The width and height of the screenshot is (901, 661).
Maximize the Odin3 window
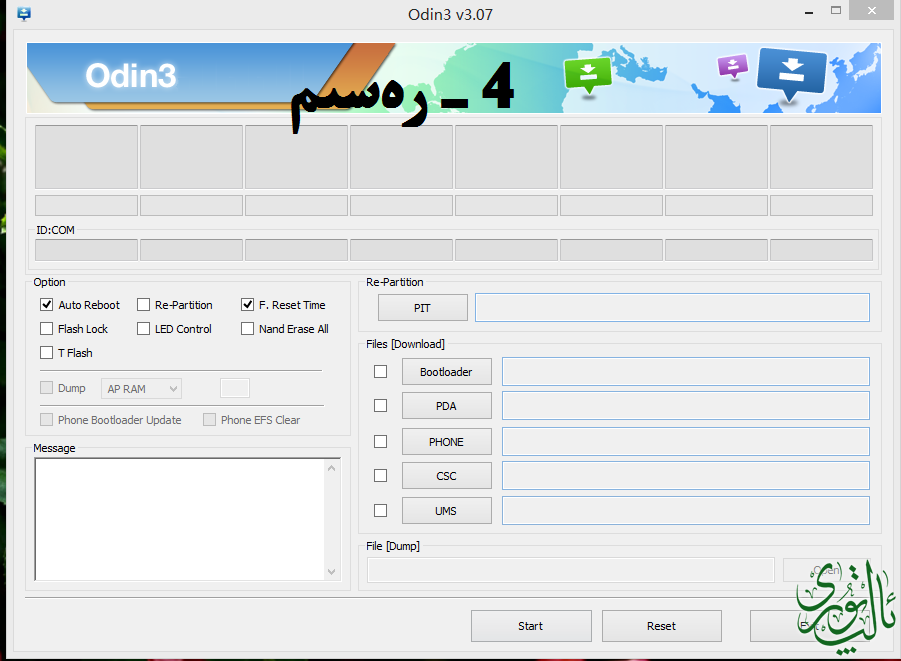point(836,10)
